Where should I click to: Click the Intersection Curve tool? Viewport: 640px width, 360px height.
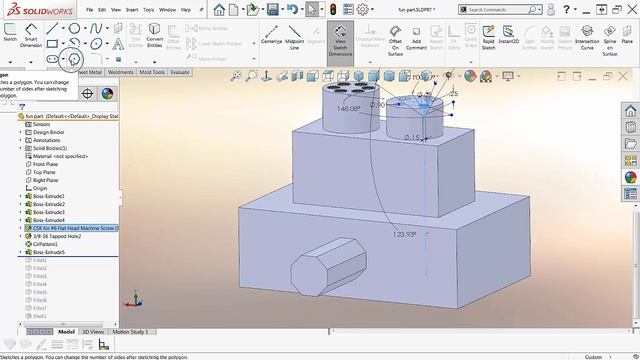(x=587, y=37)
